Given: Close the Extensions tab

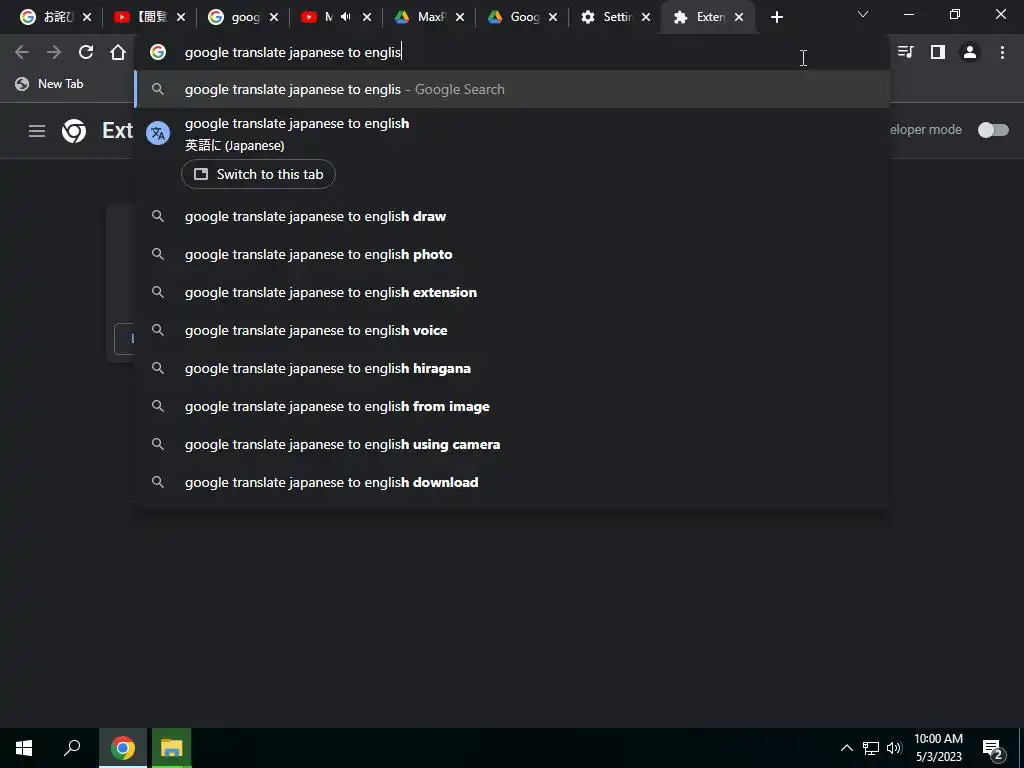Looking at the screenshot, I should (739, 18).
